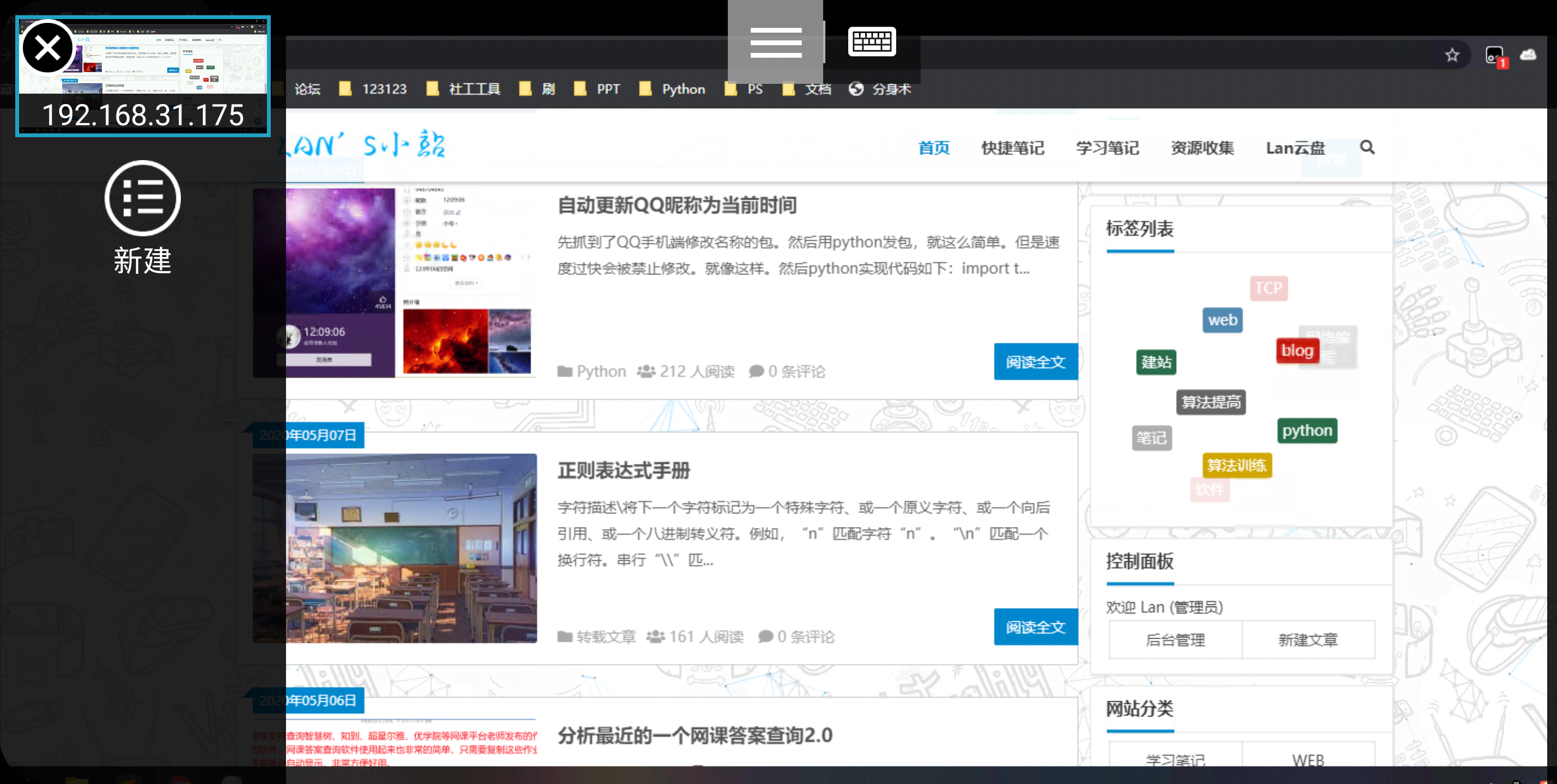Image resolution: width=1557 pixels, height=784 pixels.
Task: Open the classroom thumbnail for 正则表达式手册
Action: [x=411, y=547]
